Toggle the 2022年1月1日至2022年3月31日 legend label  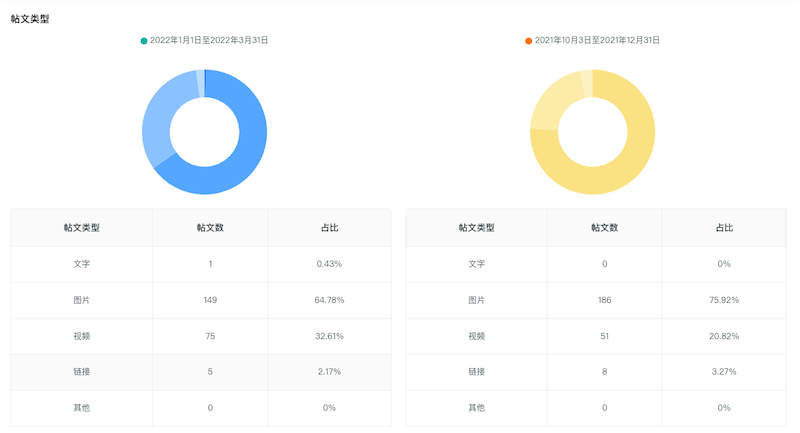(x=209, y=41)
